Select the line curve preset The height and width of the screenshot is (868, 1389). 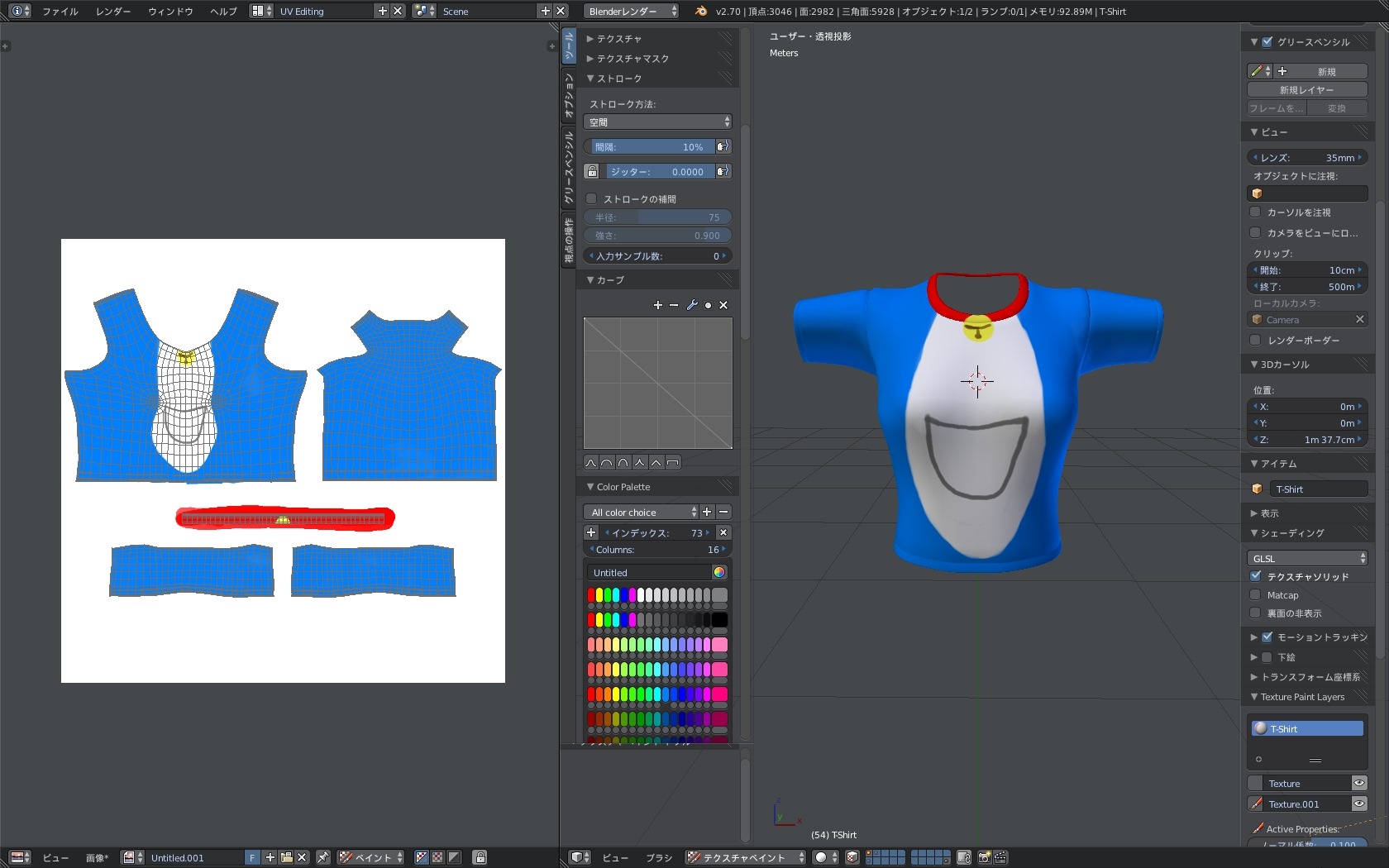tap(656, 463)
